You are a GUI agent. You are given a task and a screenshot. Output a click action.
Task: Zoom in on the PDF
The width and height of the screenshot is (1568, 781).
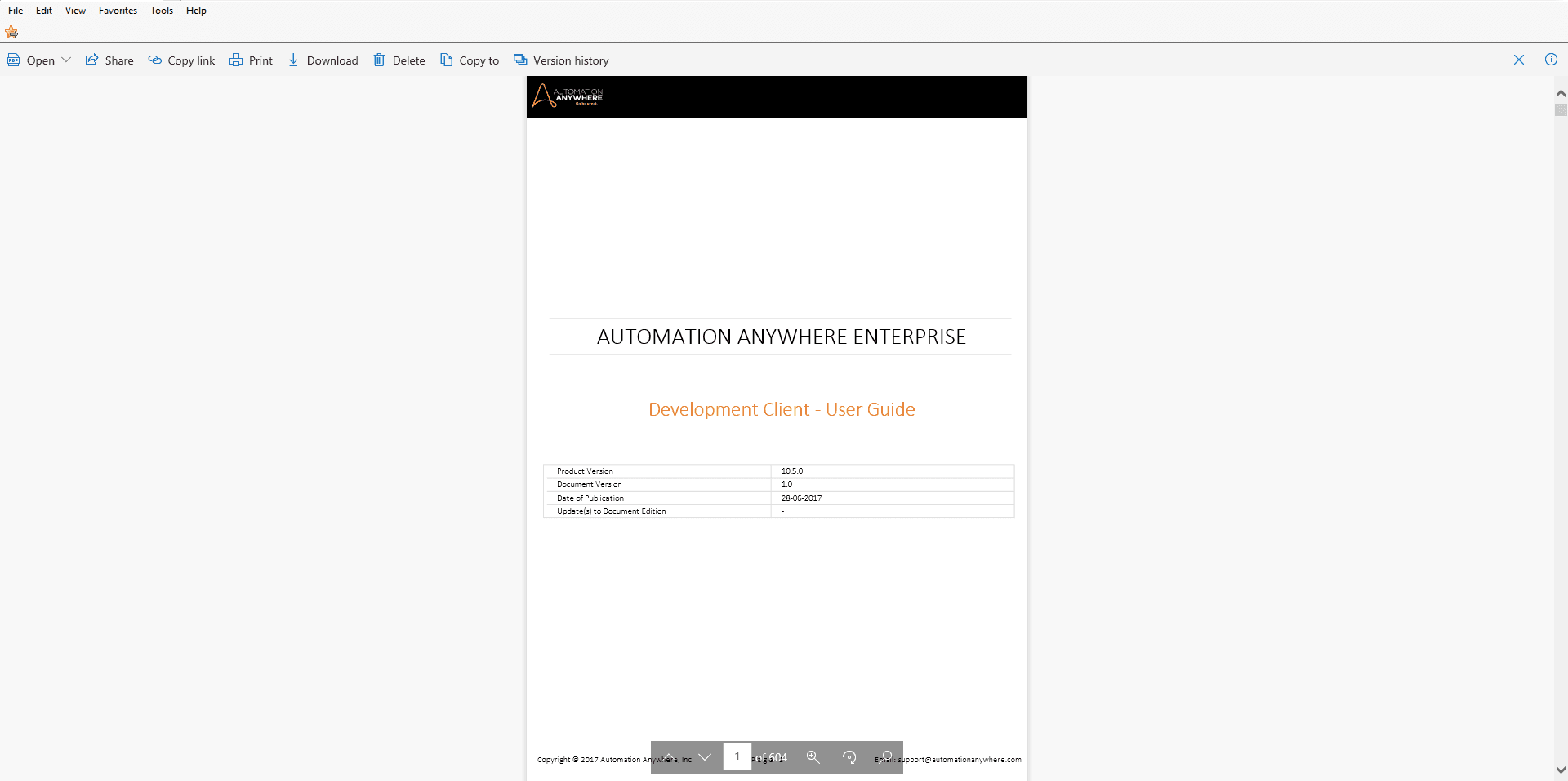pyautogui.click(x=813, y=757)
